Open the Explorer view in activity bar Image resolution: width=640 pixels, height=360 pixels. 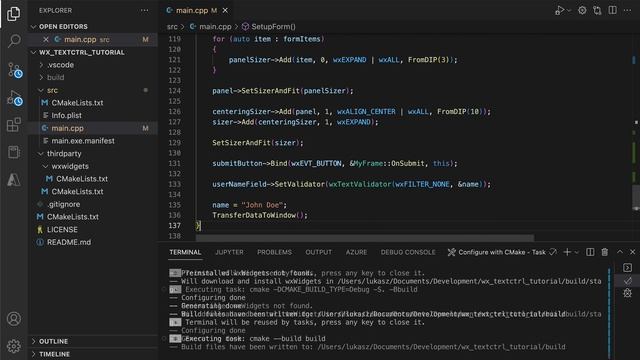click(13, 14)
